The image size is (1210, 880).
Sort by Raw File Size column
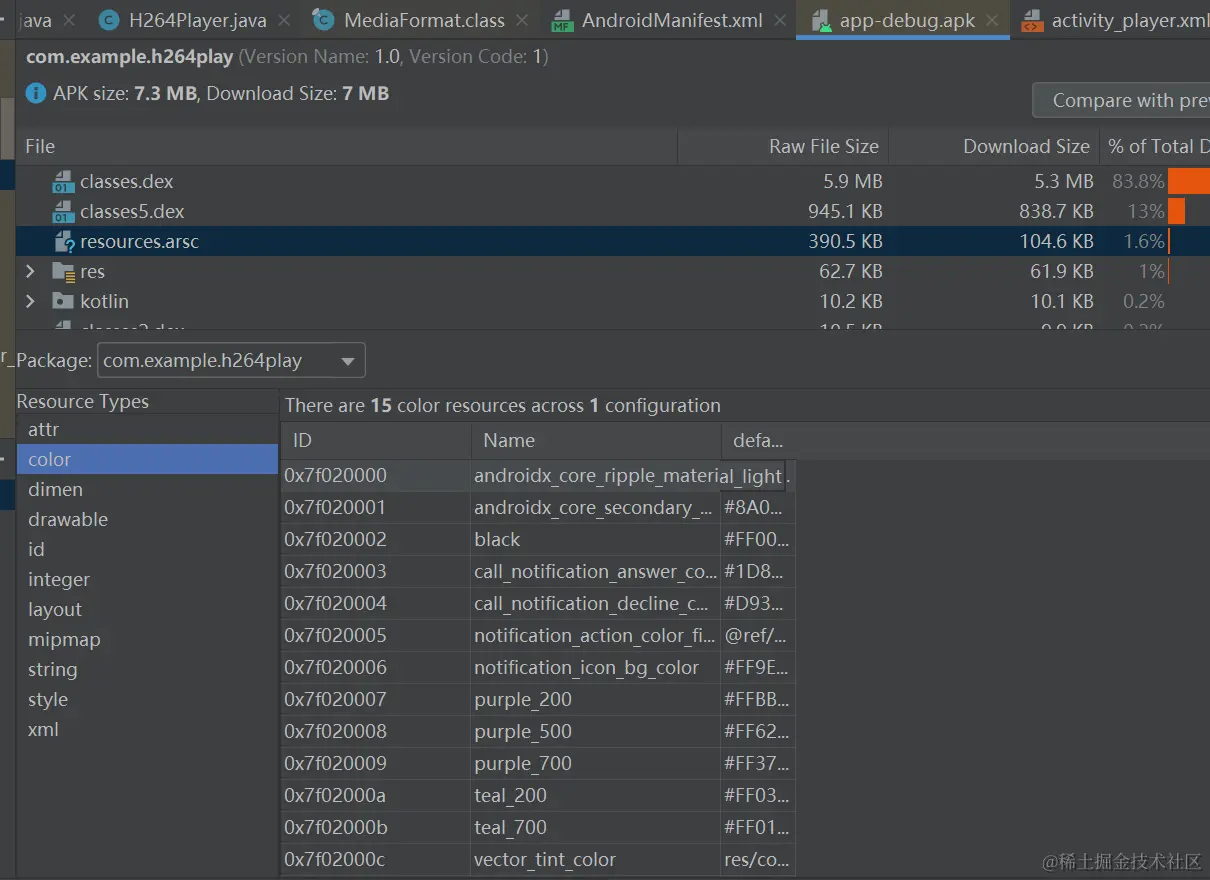click(x=783, y=147)
